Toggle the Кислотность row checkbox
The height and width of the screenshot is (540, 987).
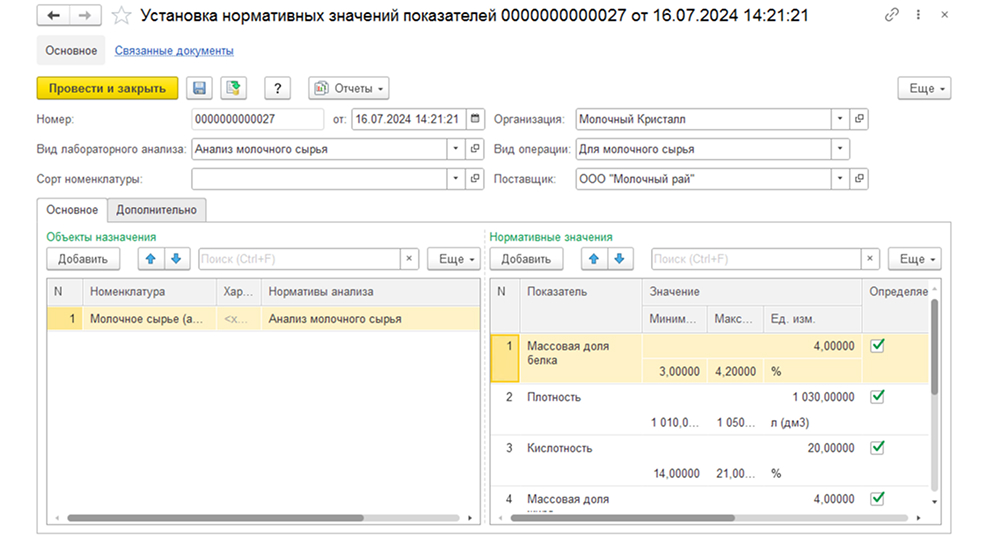tap(877, 447)
